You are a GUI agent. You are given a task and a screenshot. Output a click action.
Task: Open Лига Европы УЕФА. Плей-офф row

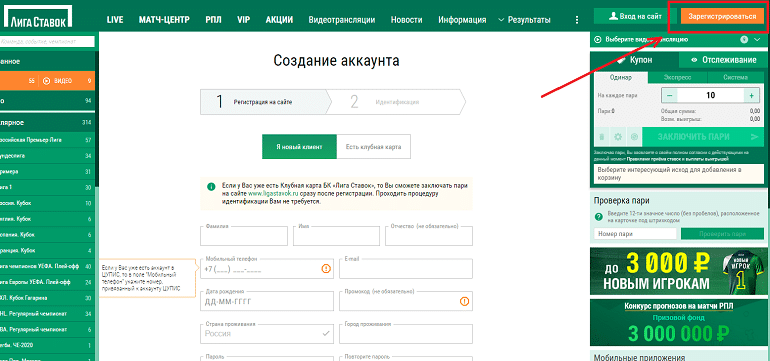tap(48, 282)
